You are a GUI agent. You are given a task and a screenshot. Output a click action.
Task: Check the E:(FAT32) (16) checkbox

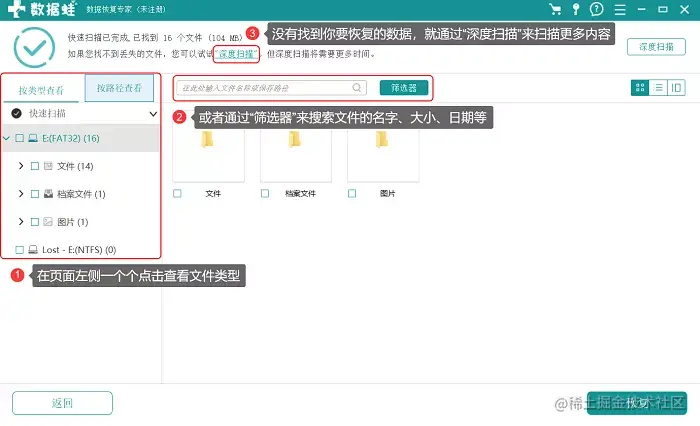19,138
